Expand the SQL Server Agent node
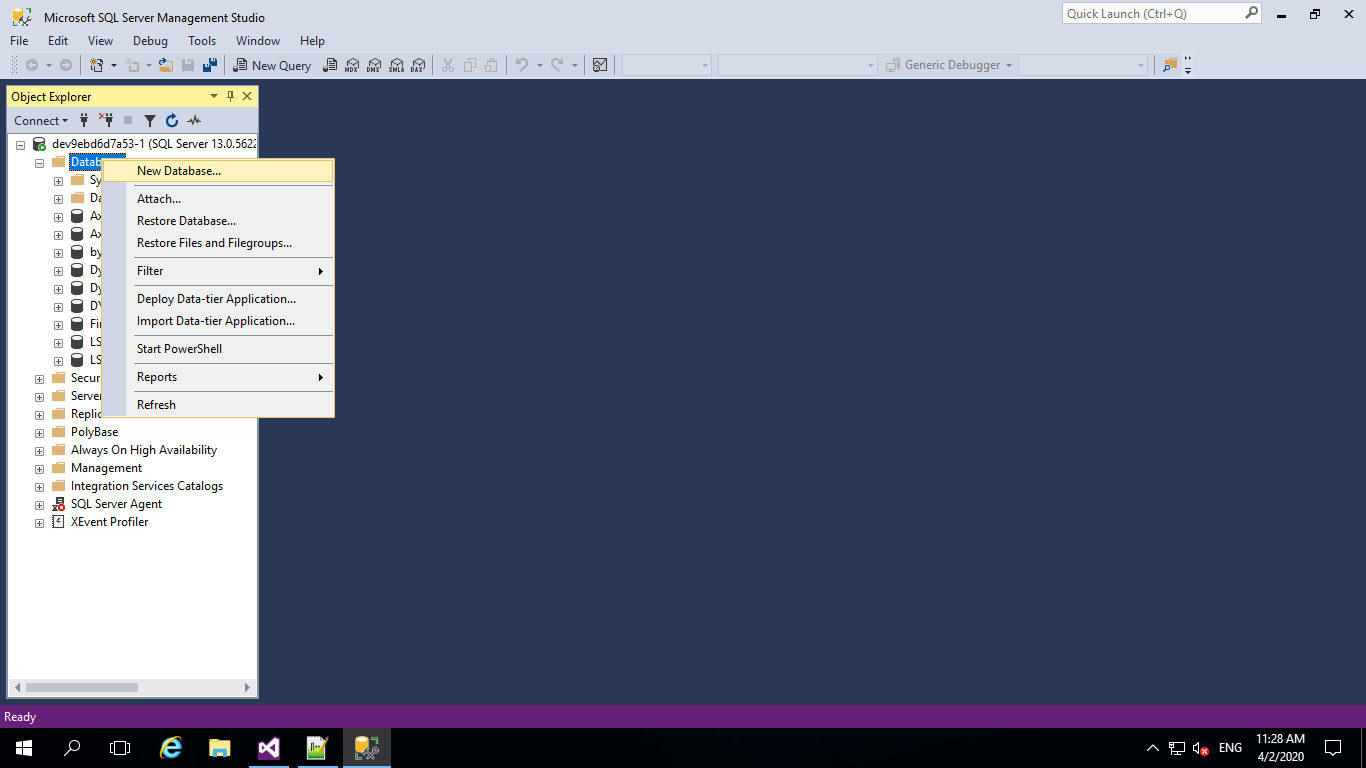1366x768 pixels. 40,505
